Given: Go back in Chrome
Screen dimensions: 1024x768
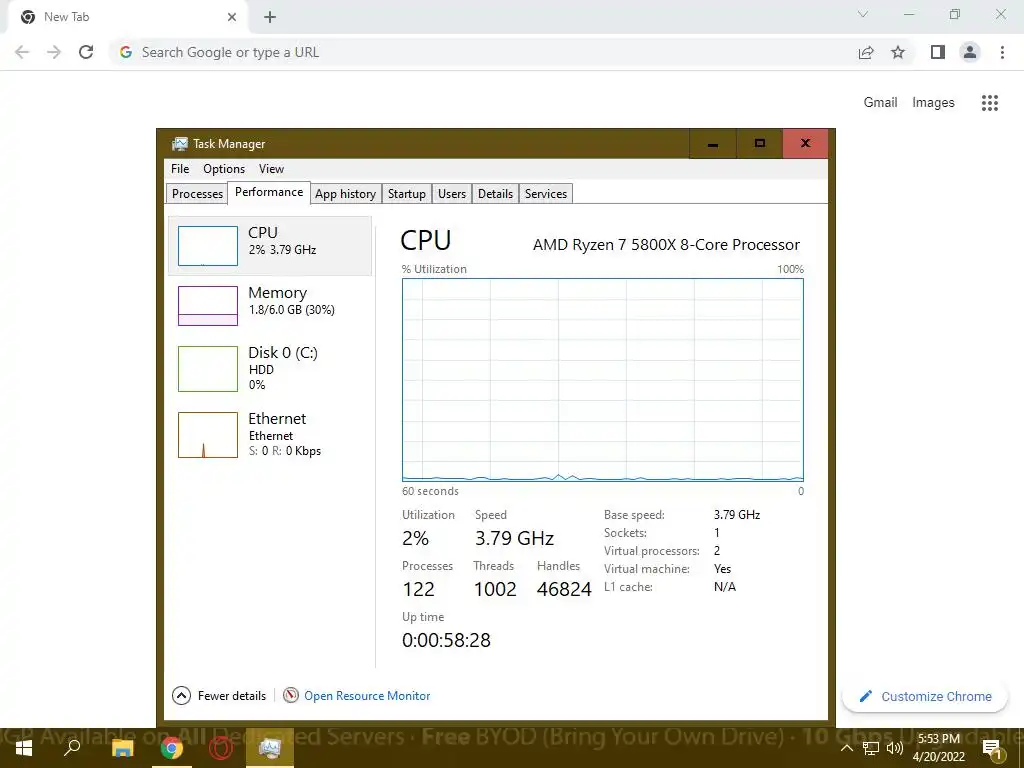Looking at the screenshot, I should [22, 52].
